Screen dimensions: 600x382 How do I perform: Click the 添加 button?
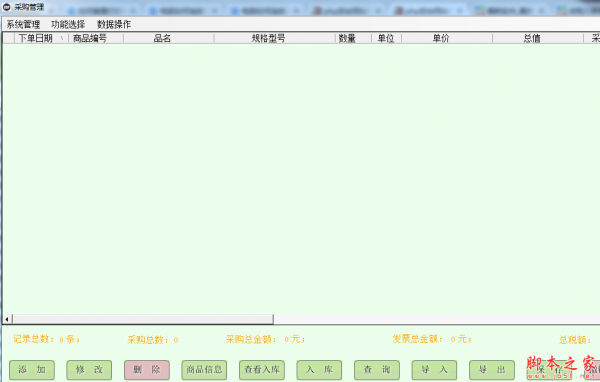point(32,370)
